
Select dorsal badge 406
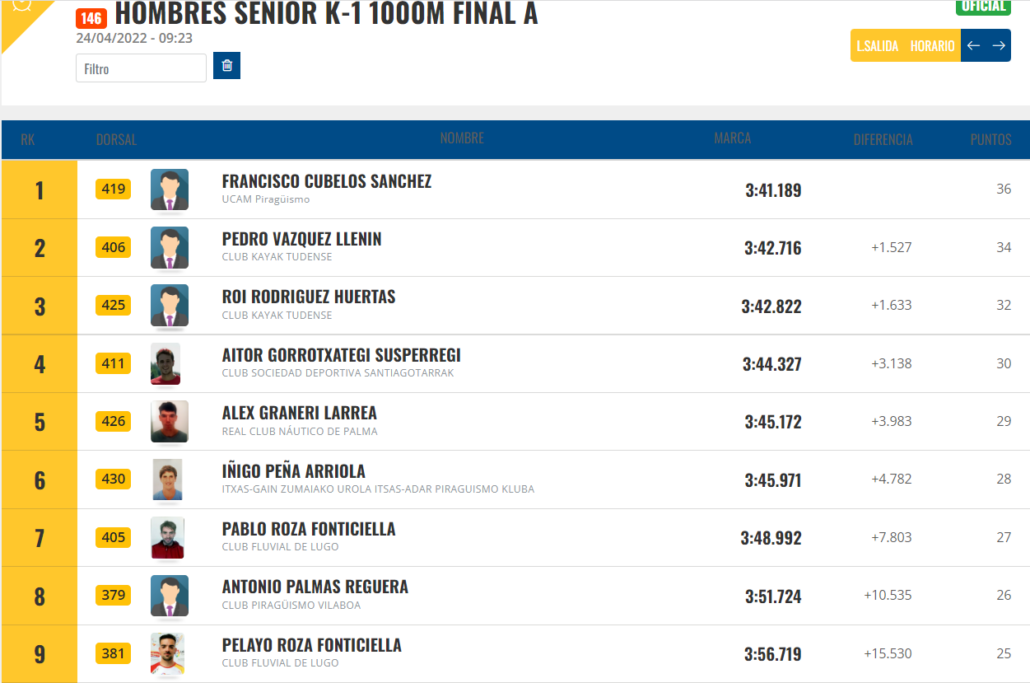[x=113, y=248]
